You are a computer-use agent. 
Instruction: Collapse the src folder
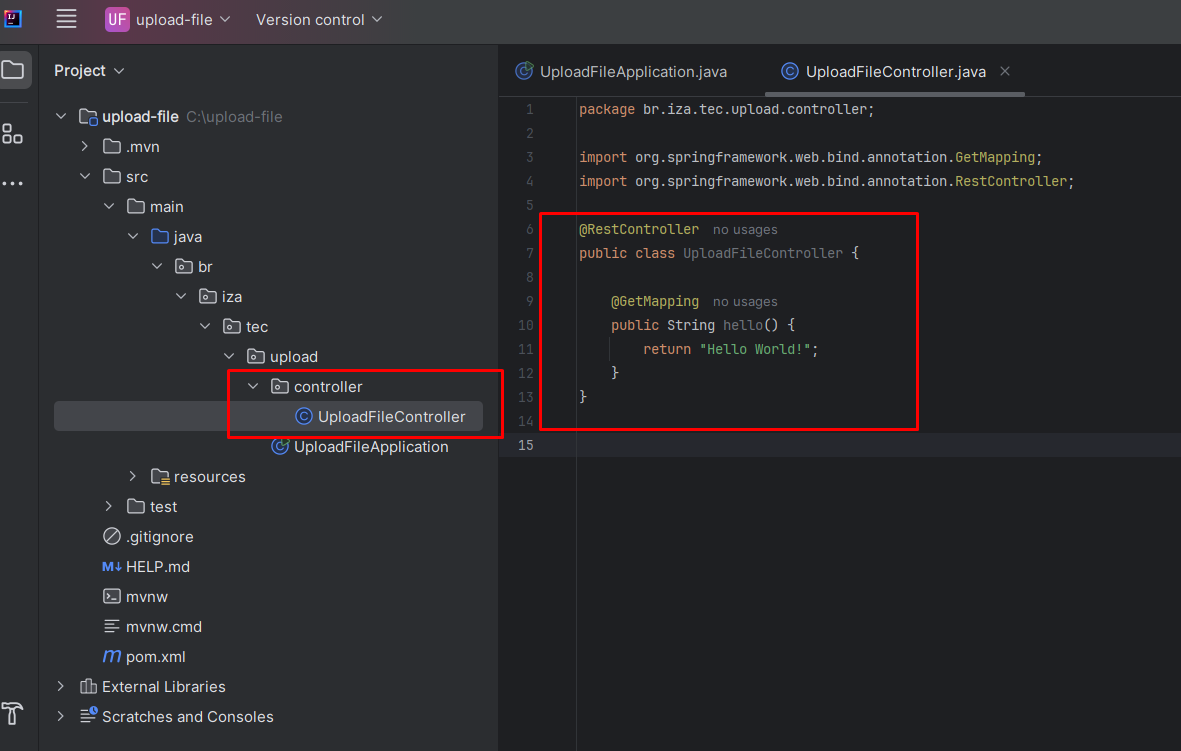(85, 176)
